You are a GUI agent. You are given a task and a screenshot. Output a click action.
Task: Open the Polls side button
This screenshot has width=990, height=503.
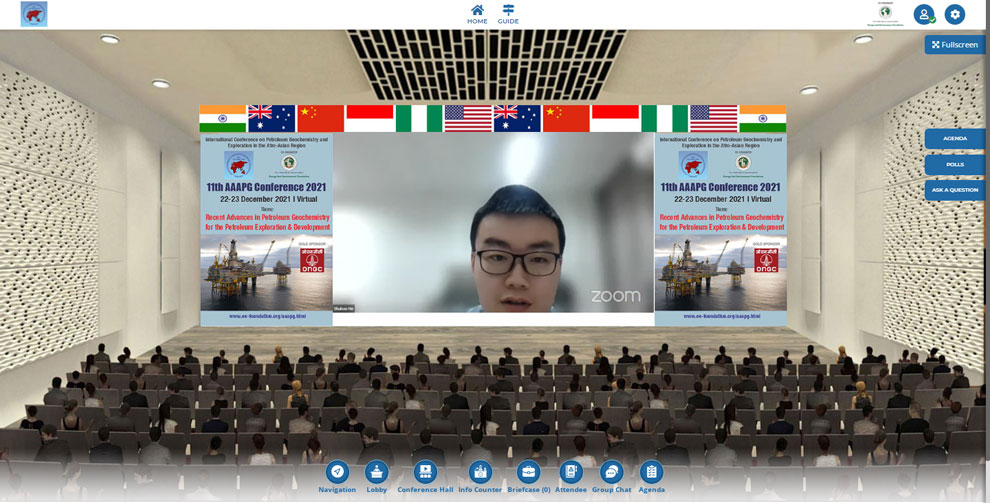click(x=955, y=165)
